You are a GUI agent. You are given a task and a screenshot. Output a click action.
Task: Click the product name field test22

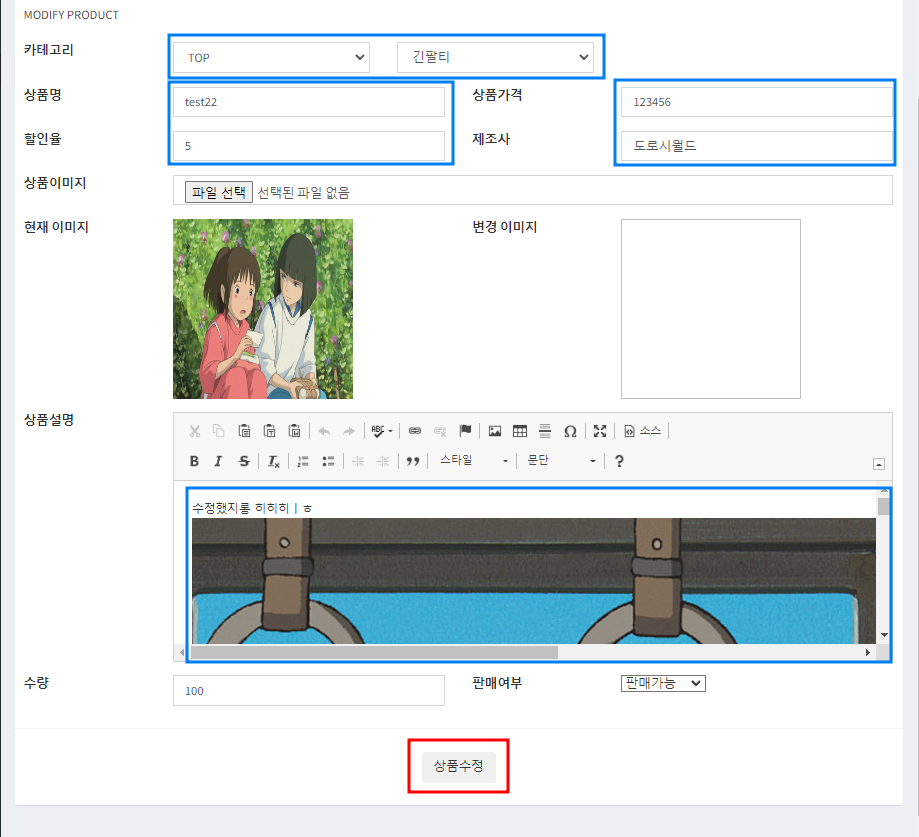coord(309,102)
